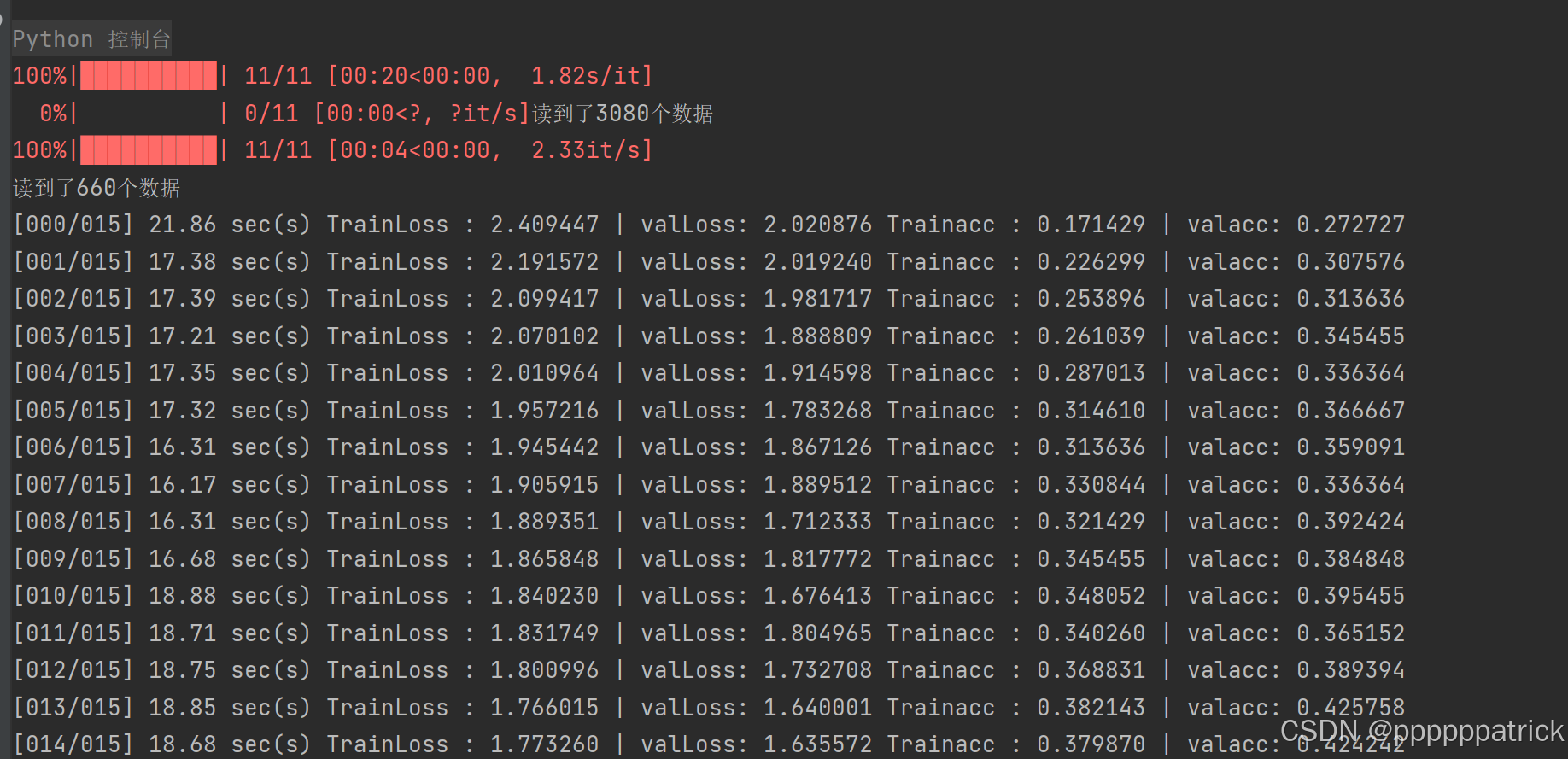Click TrainLoss value 1.865848

[545, 559]
